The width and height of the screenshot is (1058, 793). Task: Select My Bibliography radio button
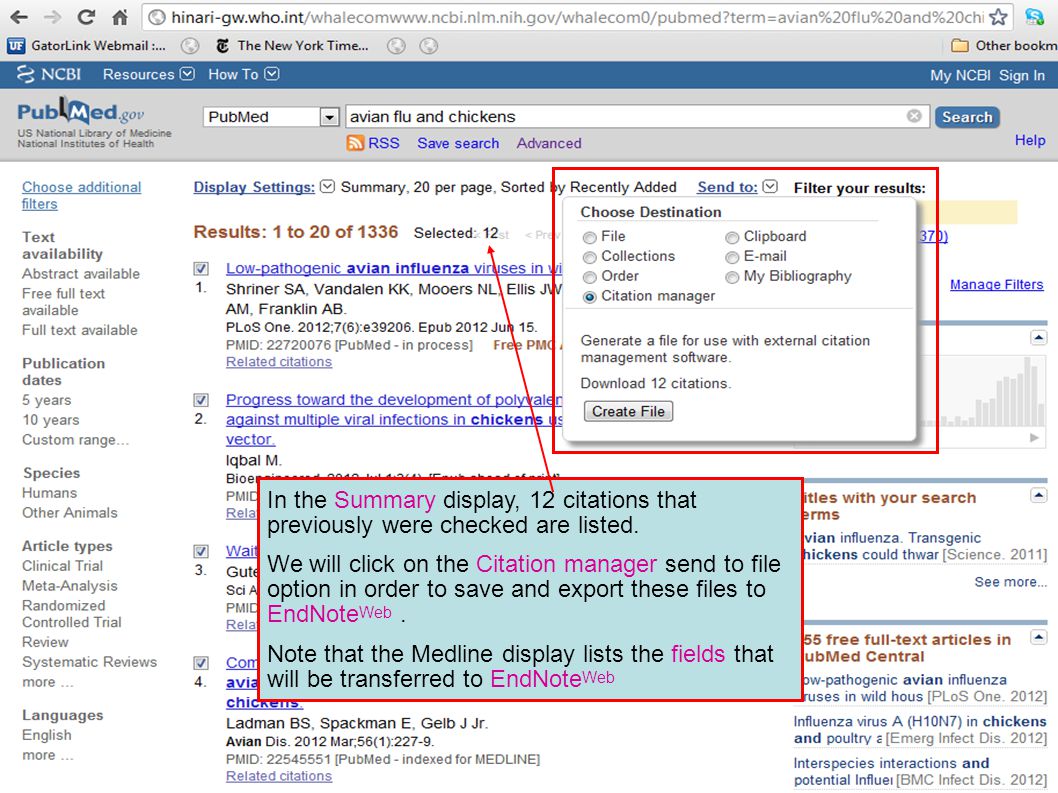tap(732, 277)
